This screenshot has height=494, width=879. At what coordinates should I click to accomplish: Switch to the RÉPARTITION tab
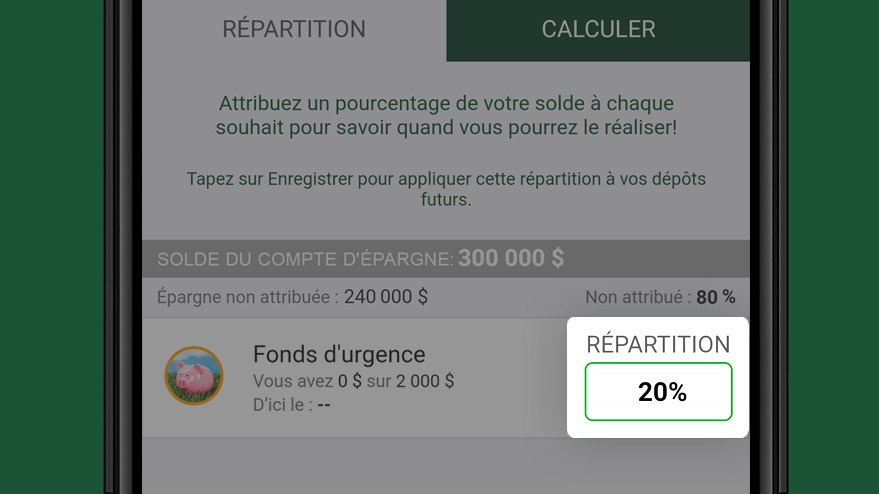(x=294, y=30)
